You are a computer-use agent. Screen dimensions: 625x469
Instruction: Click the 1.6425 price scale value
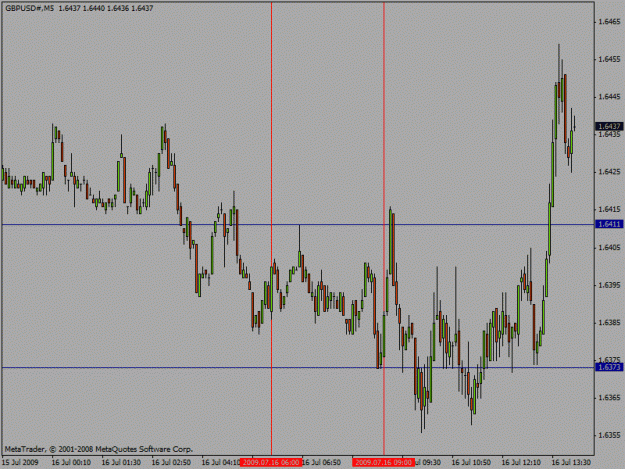tap(609, 172)
